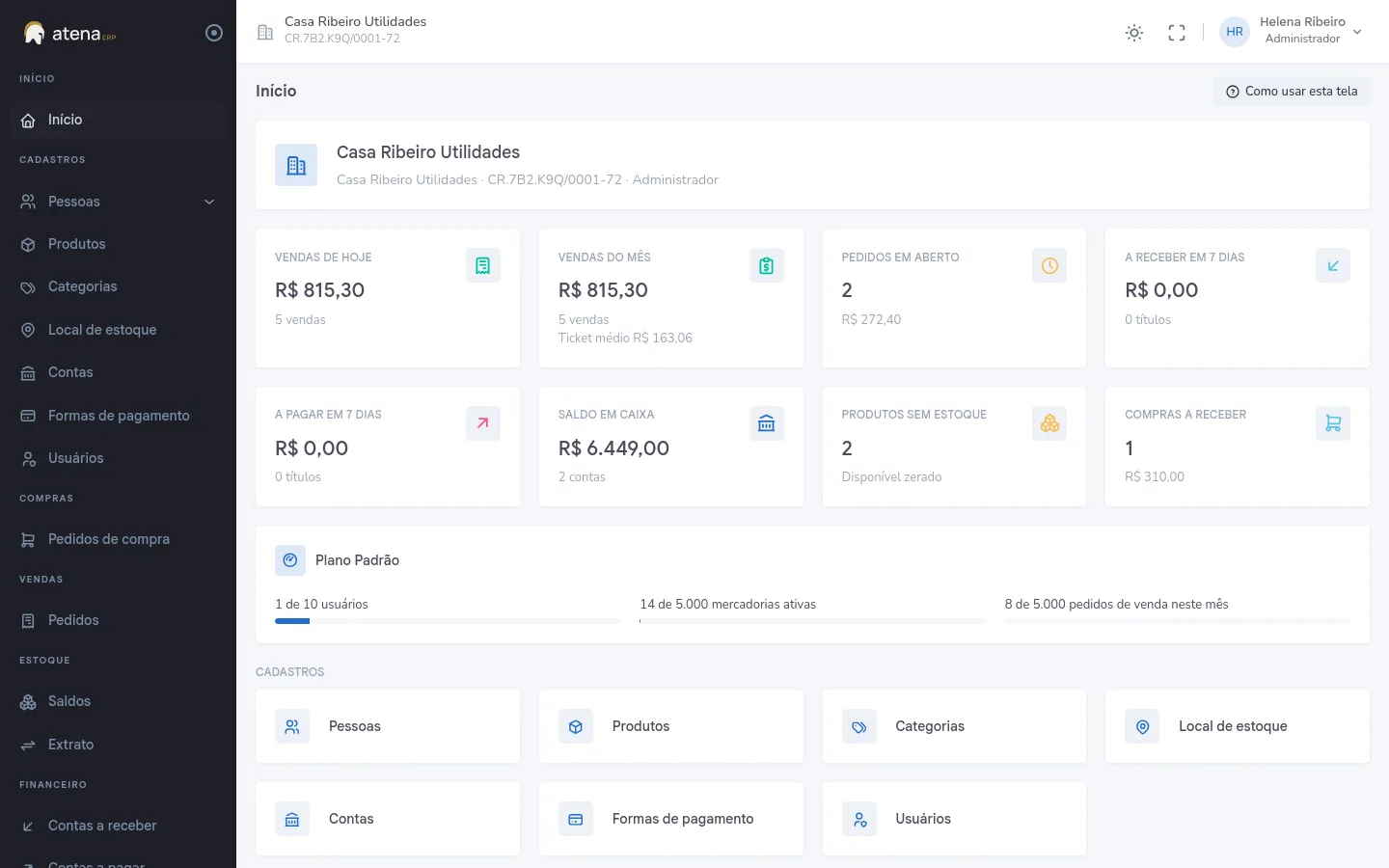Click the Vendas de hoje receipt icon
Viewport: 1389px width, 868px height.
[483, 265]
